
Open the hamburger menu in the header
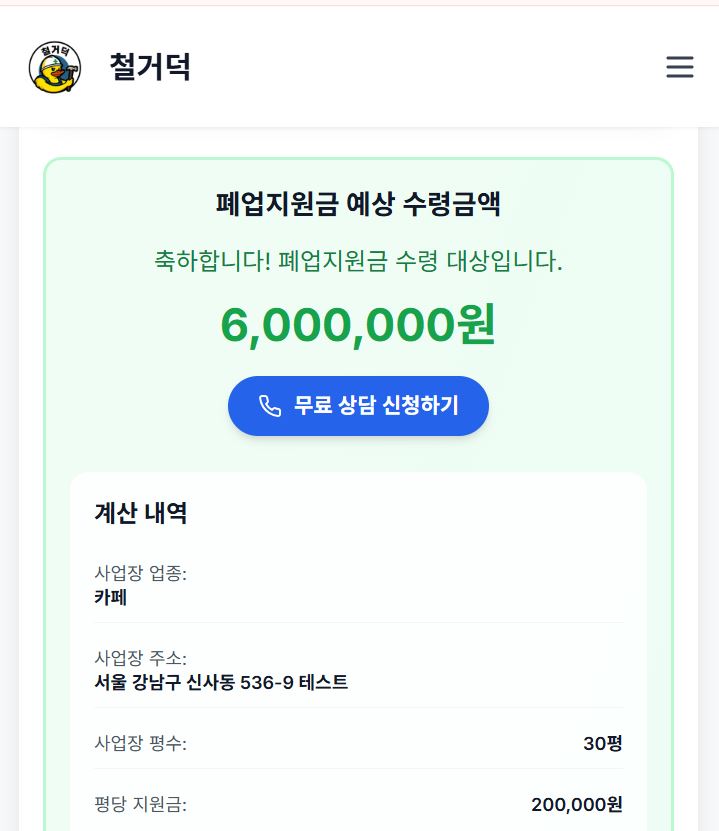click(680, 67)
